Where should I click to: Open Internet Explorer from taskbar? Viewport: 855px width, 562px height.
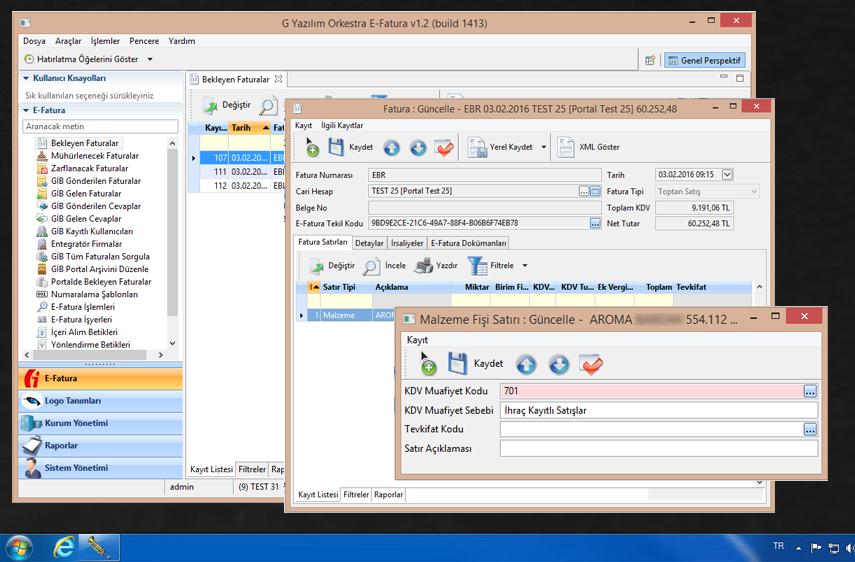pos(64,548)
